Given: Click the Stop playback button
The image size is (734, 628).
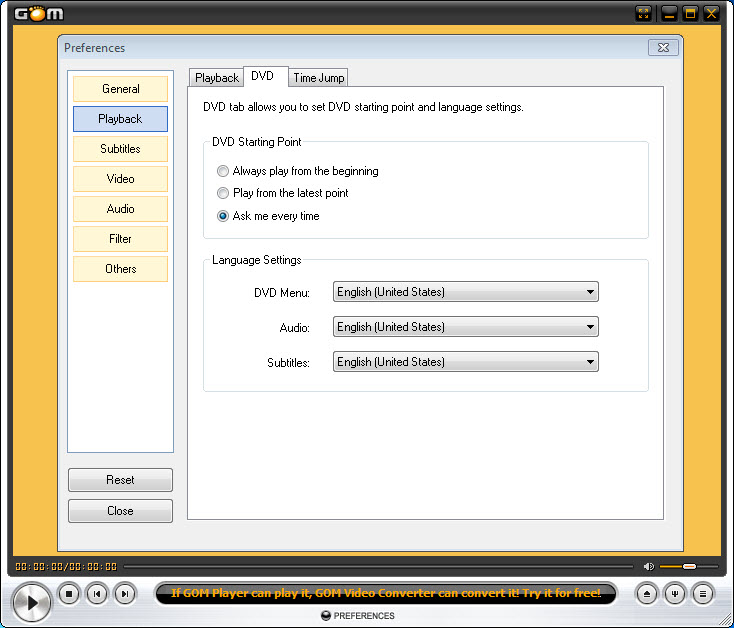Looking at the screenshot, I should (x=68, y=594).
